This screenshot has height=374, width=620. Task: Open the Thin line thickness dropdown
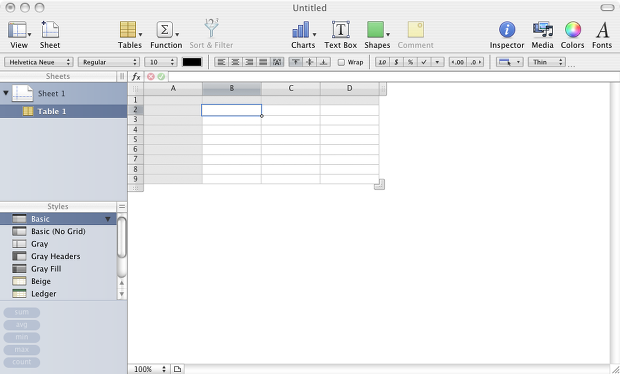tap(546, 62)
